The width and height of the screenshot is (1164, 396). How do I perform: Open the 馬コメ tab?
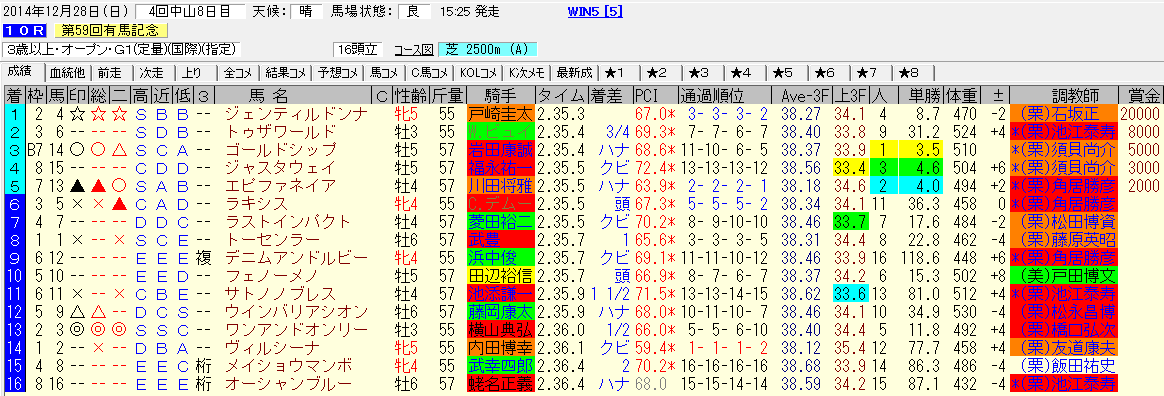point(386,73)
